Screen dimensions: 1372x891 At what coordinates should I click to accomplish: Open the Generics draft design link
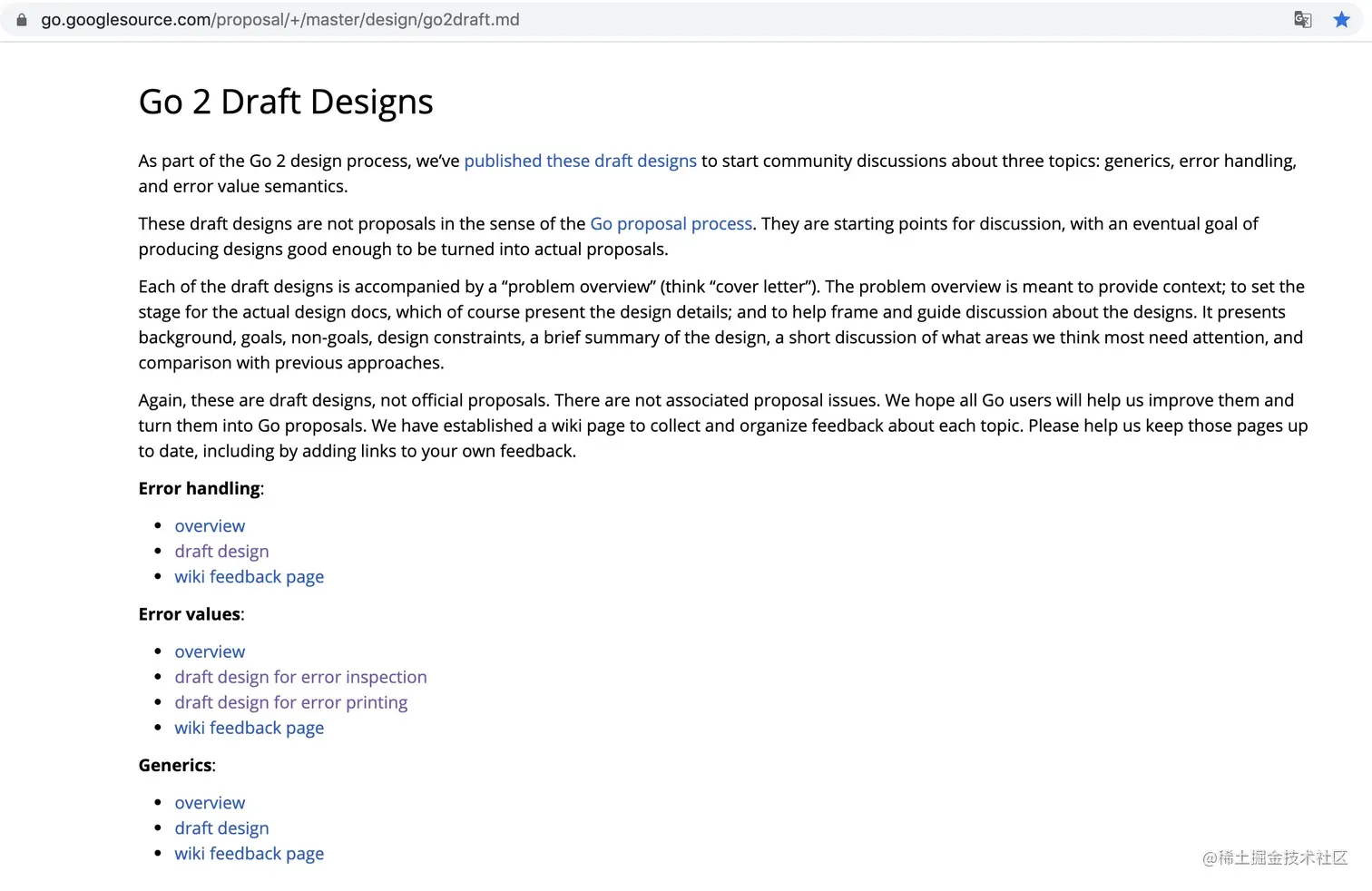click(221, 828)
